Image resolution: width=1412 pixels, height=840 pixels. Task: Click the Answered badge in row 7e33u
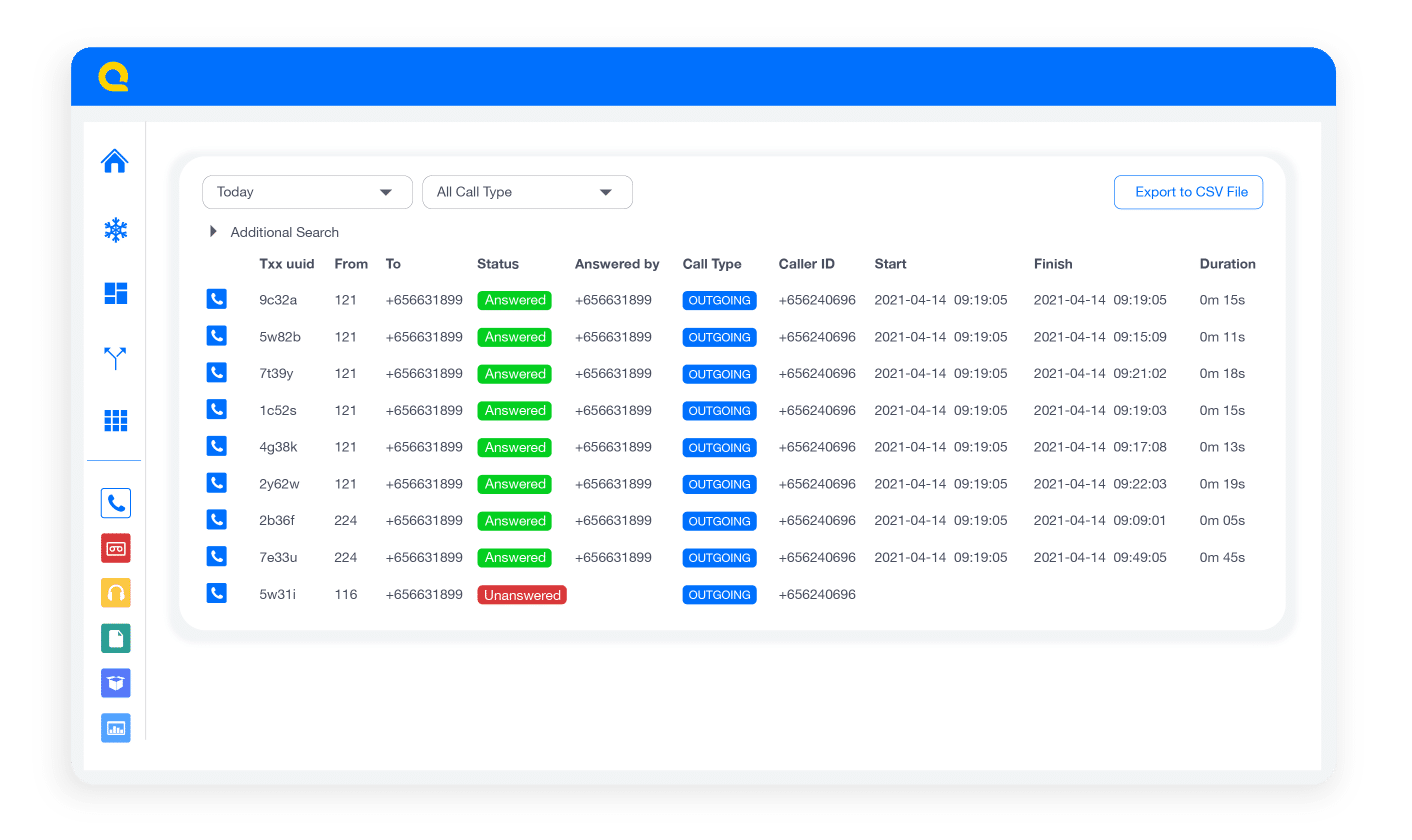[515, 558]
